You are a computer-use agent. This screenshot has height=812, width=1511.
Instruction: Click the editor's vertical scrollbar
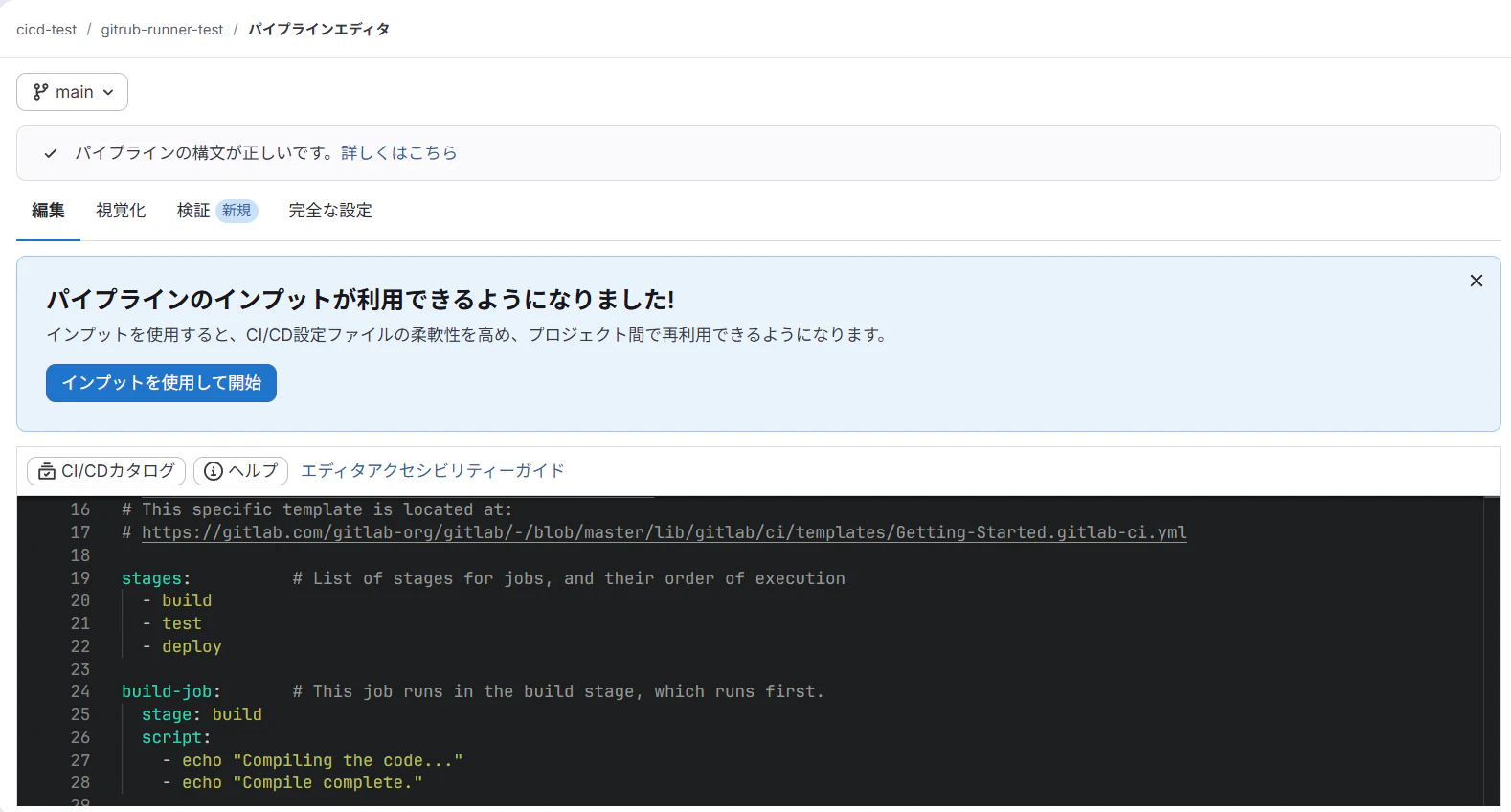coord(1492,651)
